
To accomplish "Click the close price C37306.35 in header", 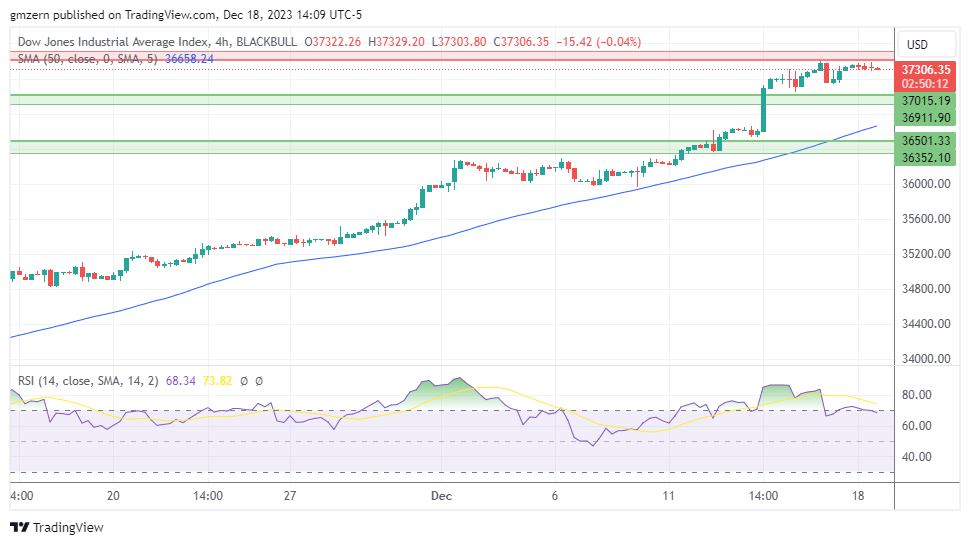I will (521, 42).
